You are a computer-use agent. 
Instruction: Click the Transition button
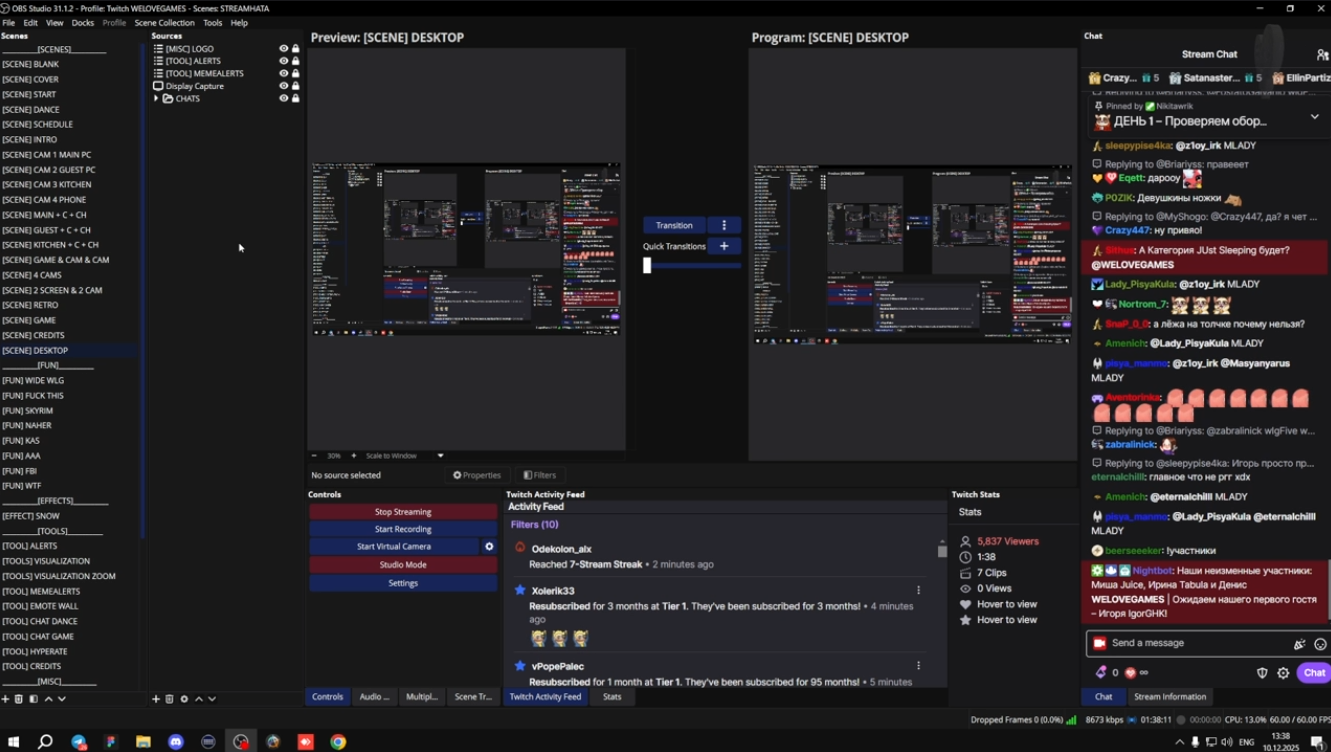[x=674, y=225]
